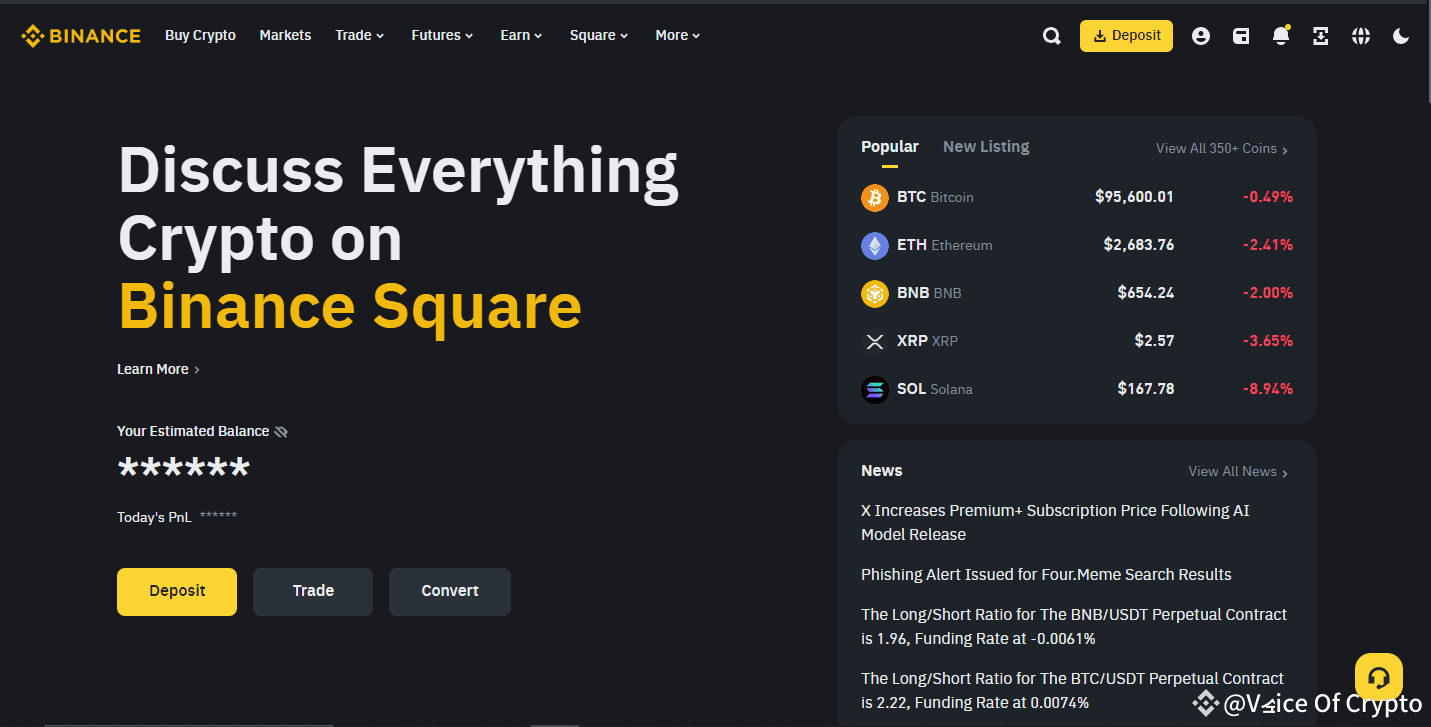Click the yellow Deposit button in header

1126,36
